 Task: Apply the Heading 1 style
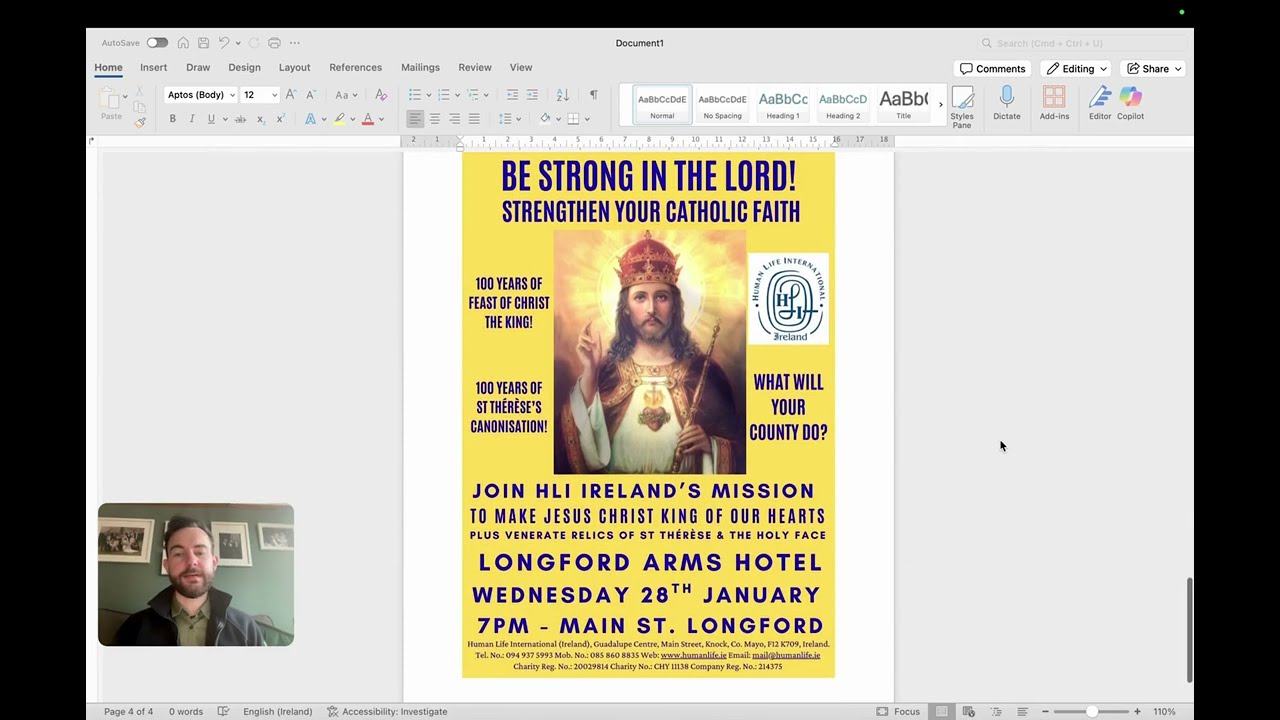783,104
